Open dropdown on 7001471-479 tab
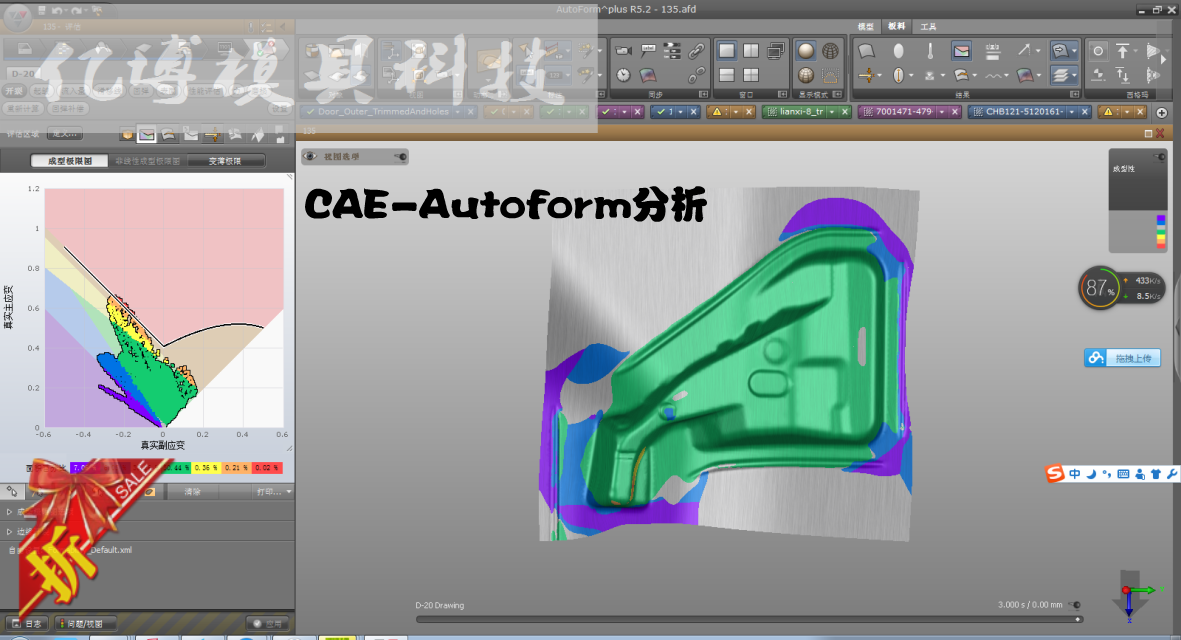This screenshot has width=1181, height=640. pyautogui.click(x=941, y=111)
